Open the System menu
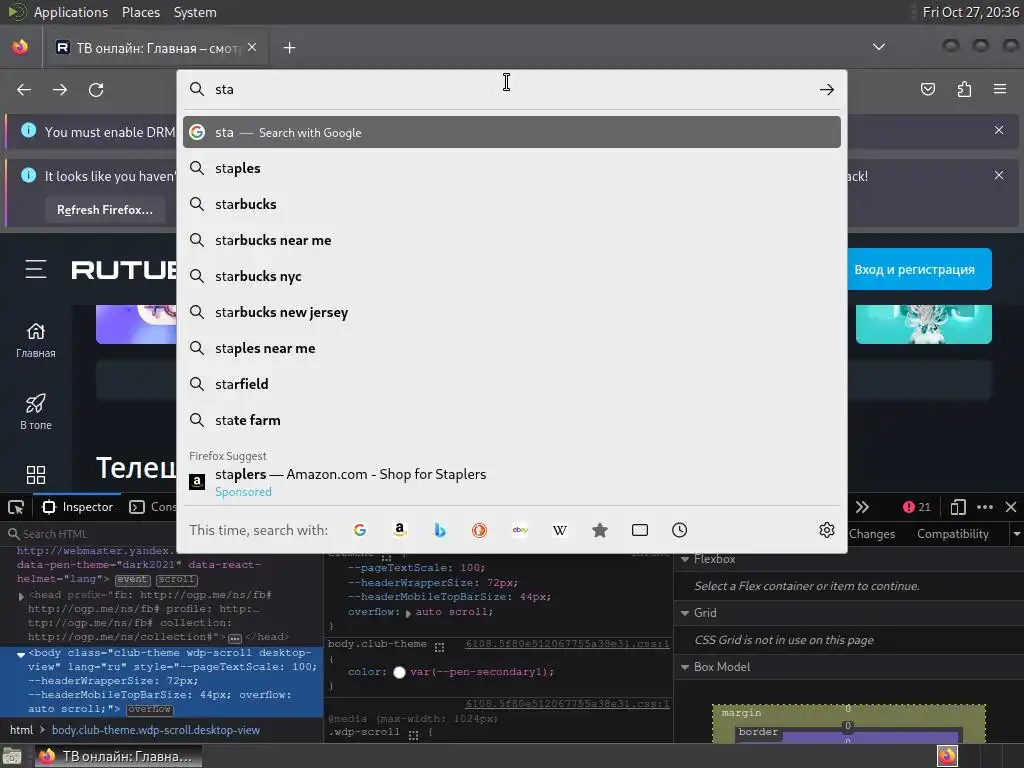This screenshot has width=1024, height=768. point(195,12)
